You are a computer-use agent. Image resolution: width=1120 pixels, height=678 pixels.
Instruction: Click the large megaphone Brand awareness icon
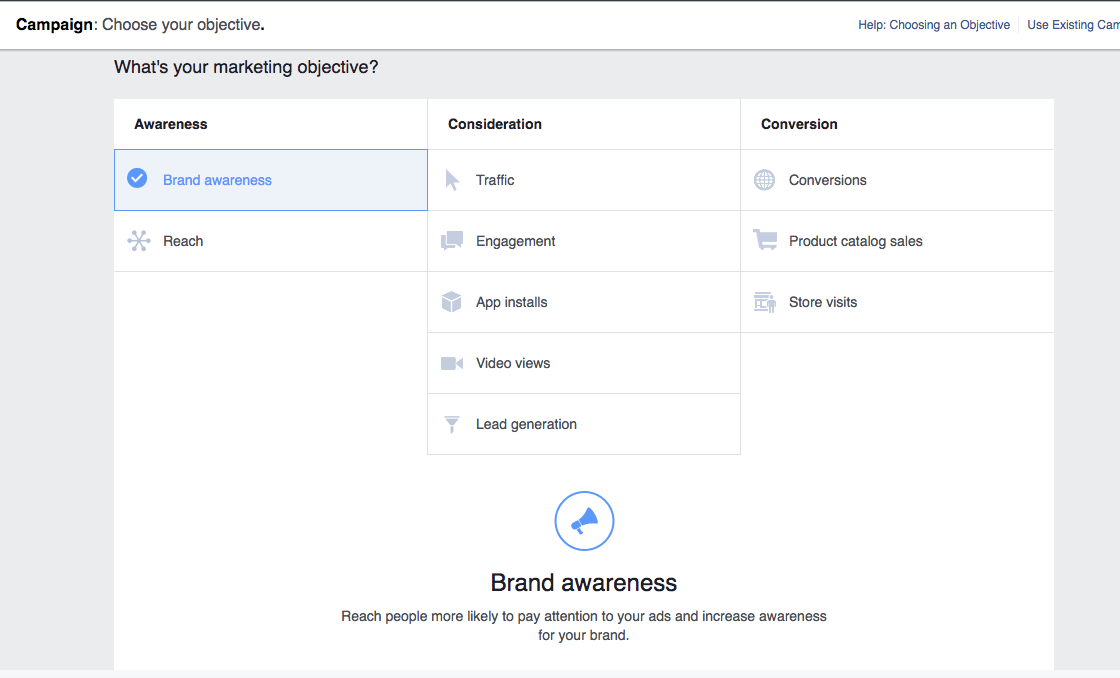584,521
